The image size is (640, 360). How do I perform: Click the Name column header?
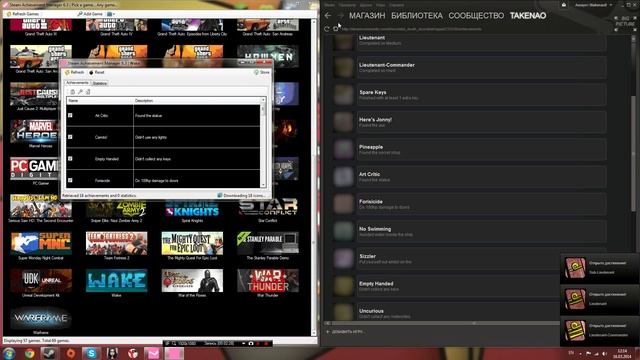100,100
